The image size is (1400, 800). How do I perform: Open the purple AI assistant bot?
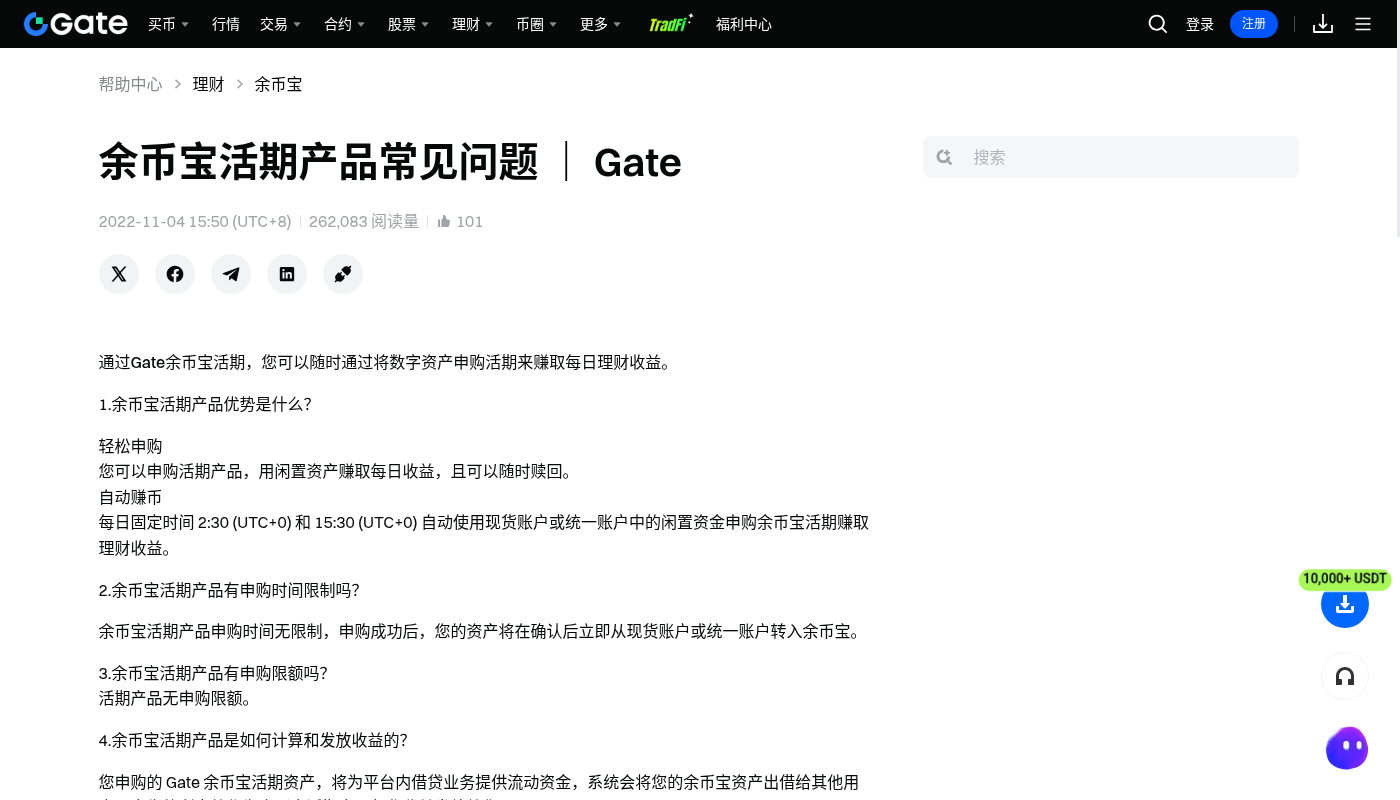coord(1346,748)
